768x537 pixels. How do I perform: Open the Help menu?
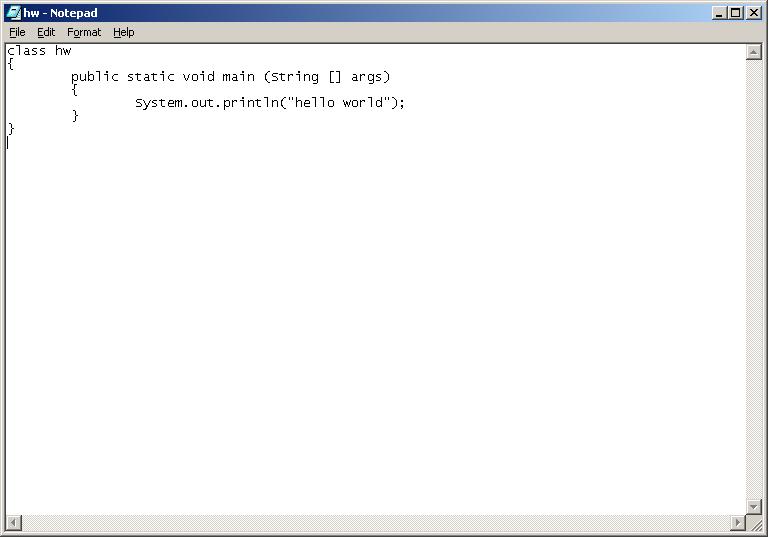coord(123,32)
